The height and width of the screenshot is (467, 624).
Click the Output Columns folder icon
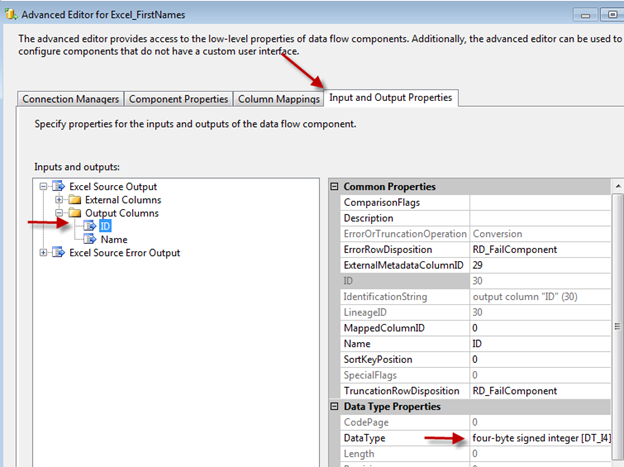pos(74,213)
